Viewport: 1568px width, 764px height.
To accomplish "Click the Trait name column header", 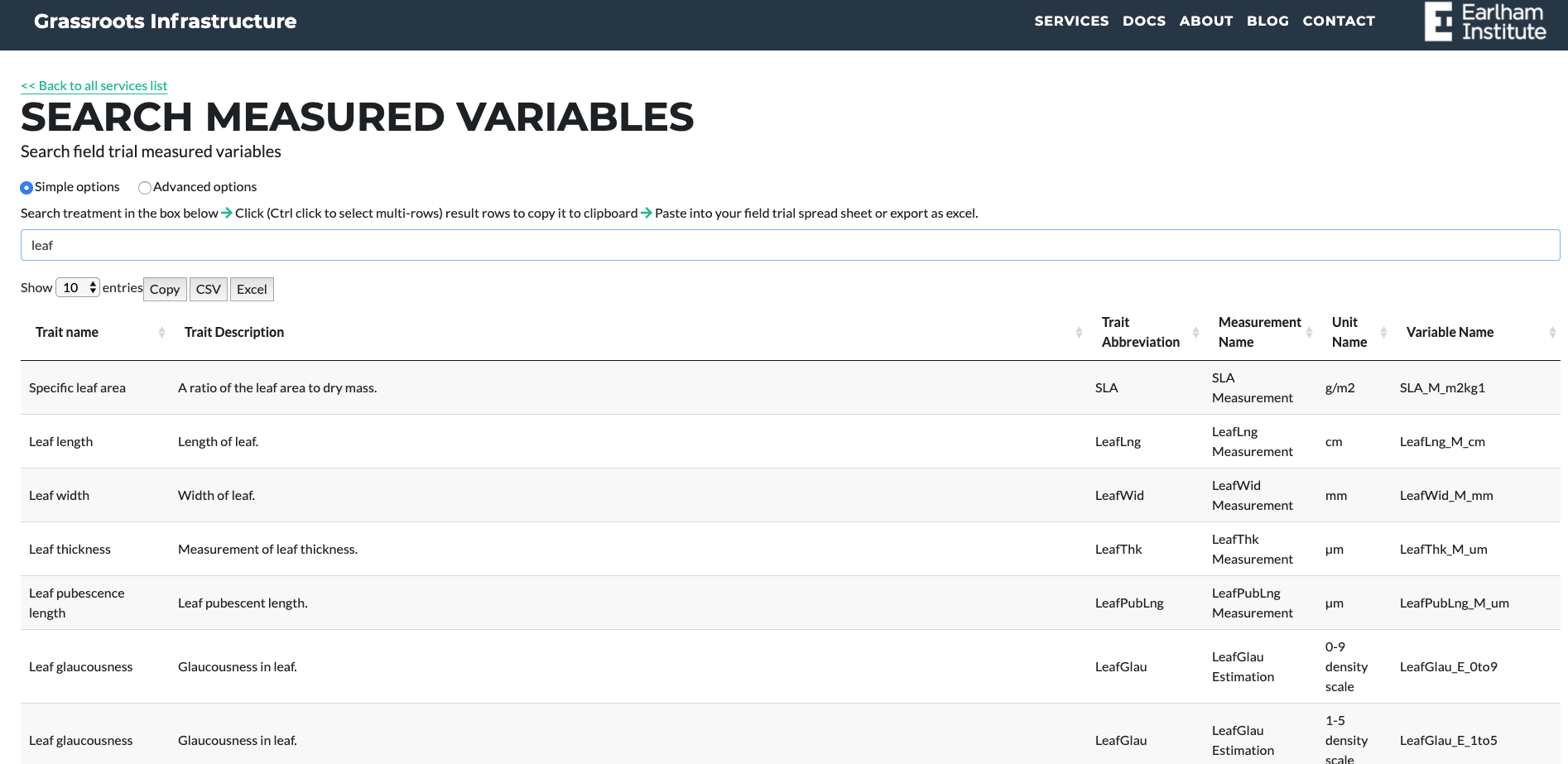I will (95, 332).
